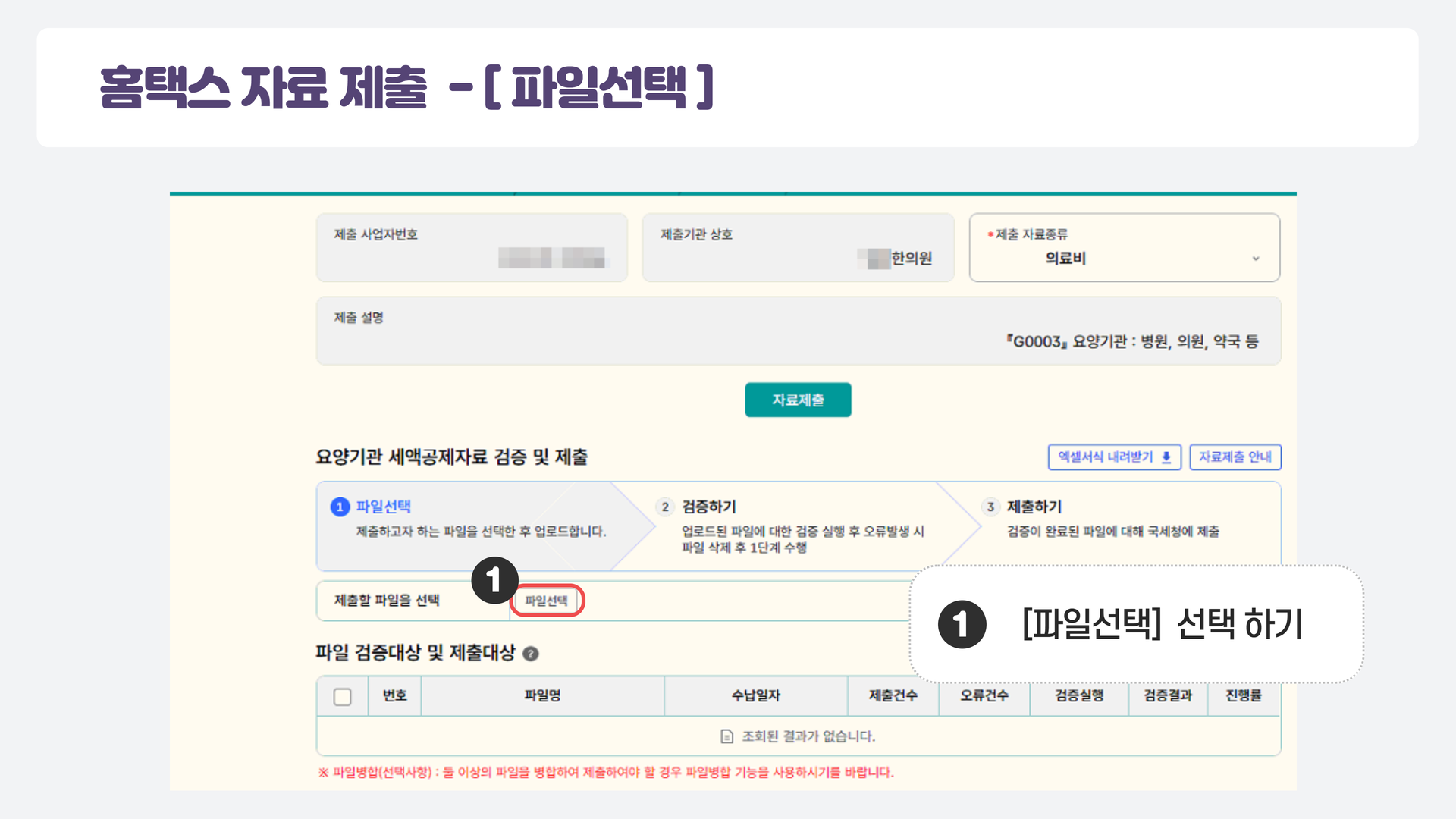Click the 엑셀서식 내려받기 download button
1456x819 pixels.
(x=1113, y=457)
